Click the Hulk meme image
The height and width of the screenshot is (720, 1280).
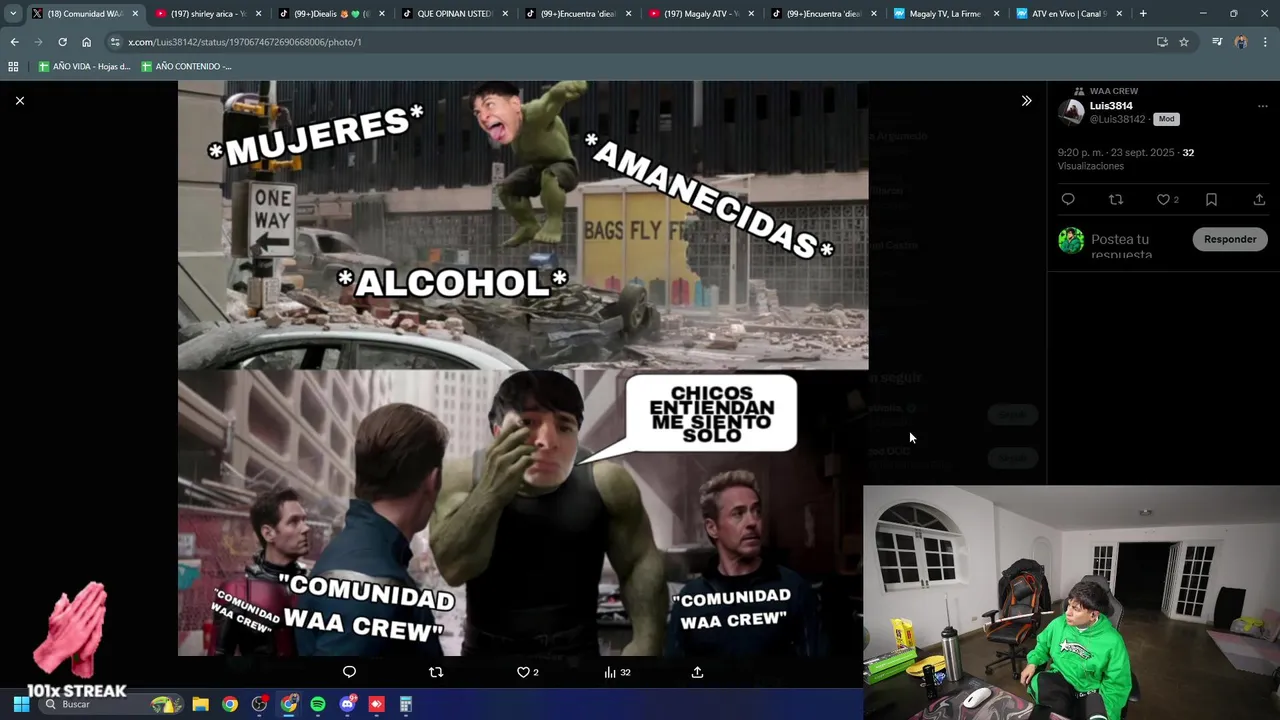(x=523, y=368)
